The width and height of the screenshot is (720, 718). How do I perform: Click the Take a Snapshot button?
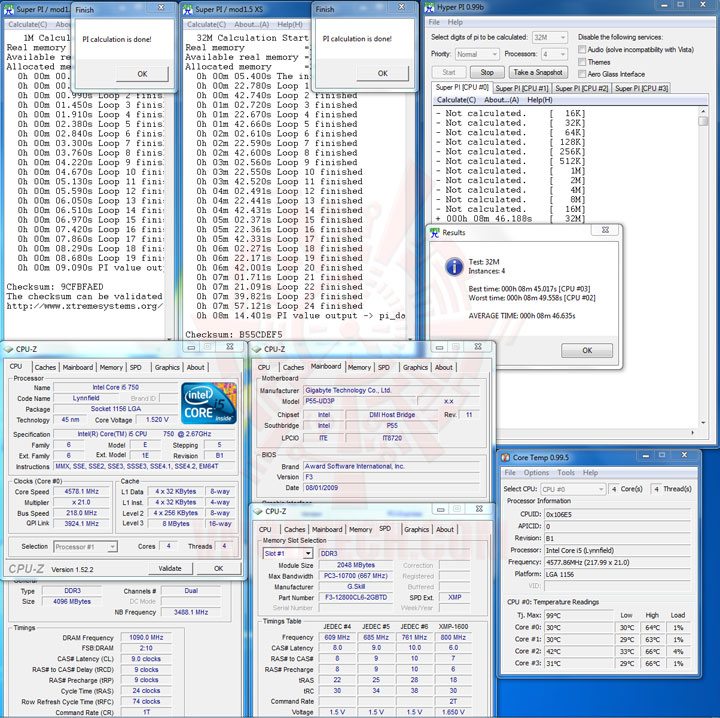coord(538,73)
